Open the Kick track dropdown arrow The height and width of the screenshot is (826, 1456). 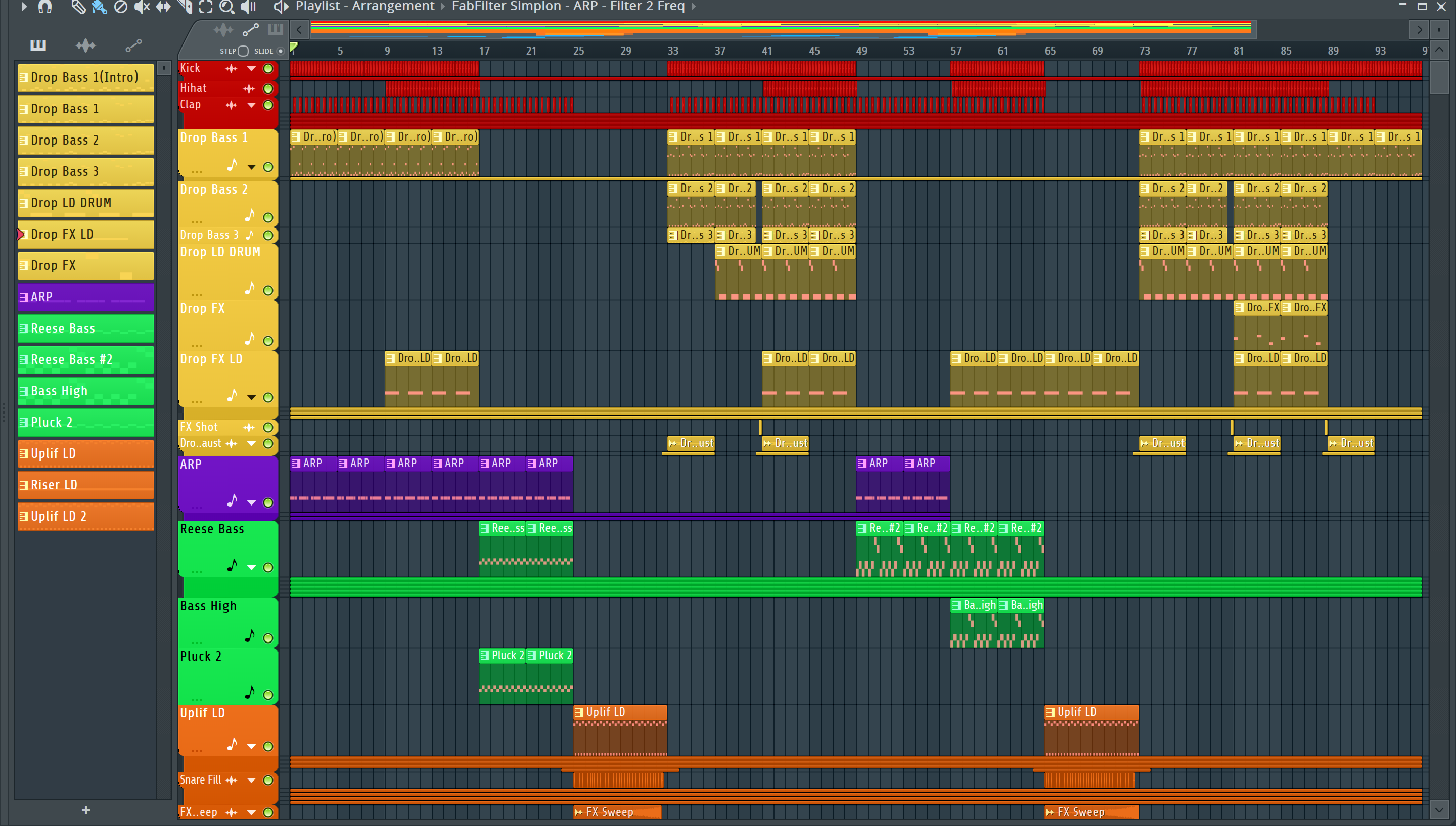[x=251, y=69]
